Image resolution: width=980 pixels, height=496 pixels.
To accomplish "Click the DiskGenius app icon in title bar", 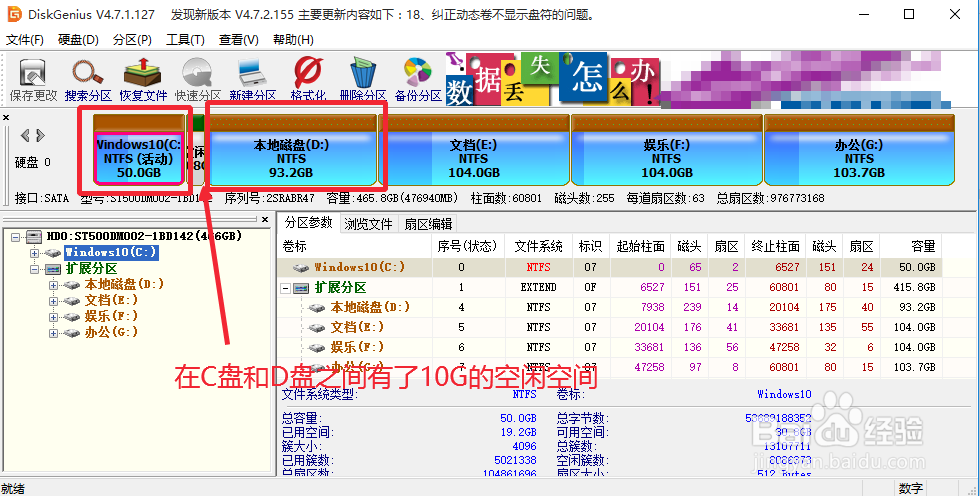I will click(14, 14).
